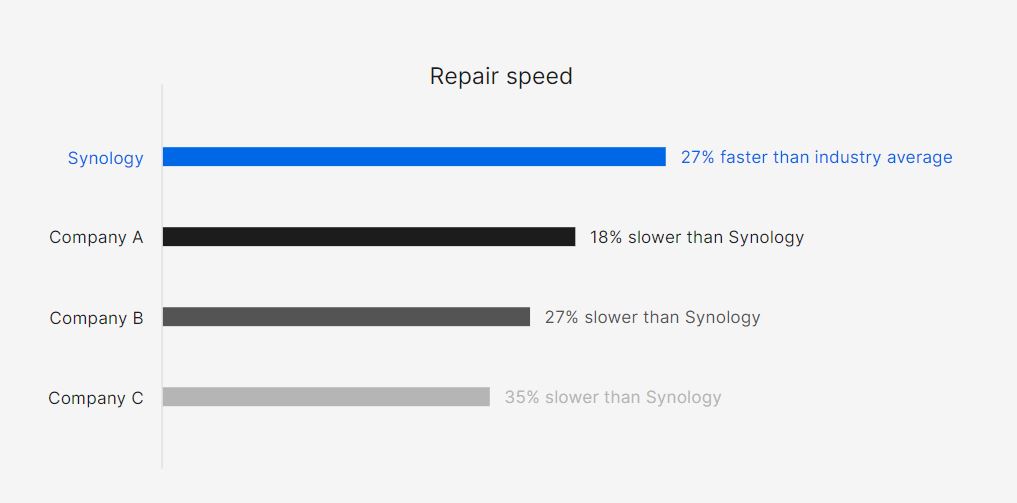
Task: Click '27% slower than Synology' annotation
Action: [x=652, y=318]
